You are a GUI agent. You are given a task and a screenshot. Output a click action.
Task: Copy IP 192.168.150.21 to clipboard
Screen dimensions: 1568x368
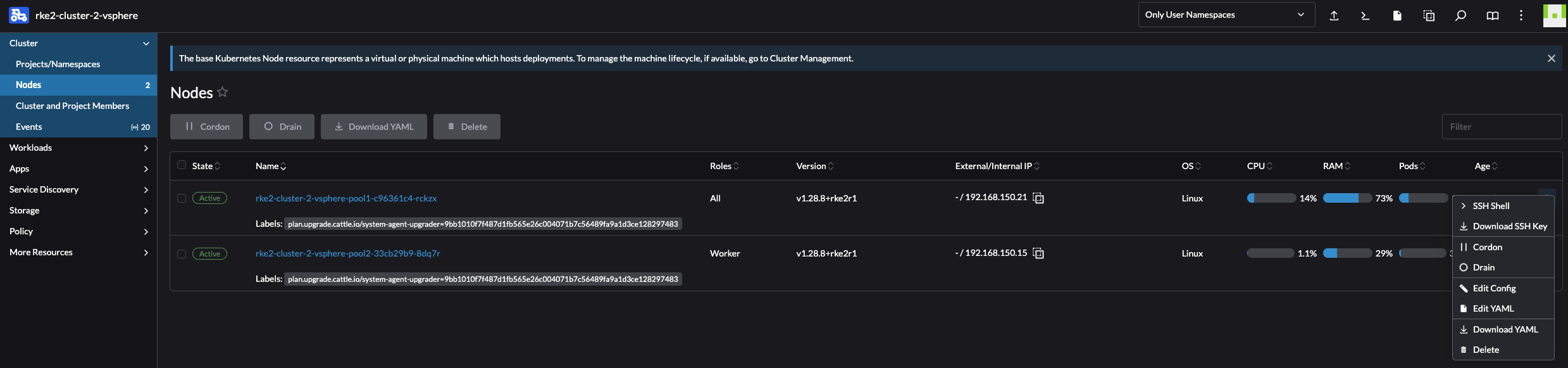click(x=1038, y=198)
